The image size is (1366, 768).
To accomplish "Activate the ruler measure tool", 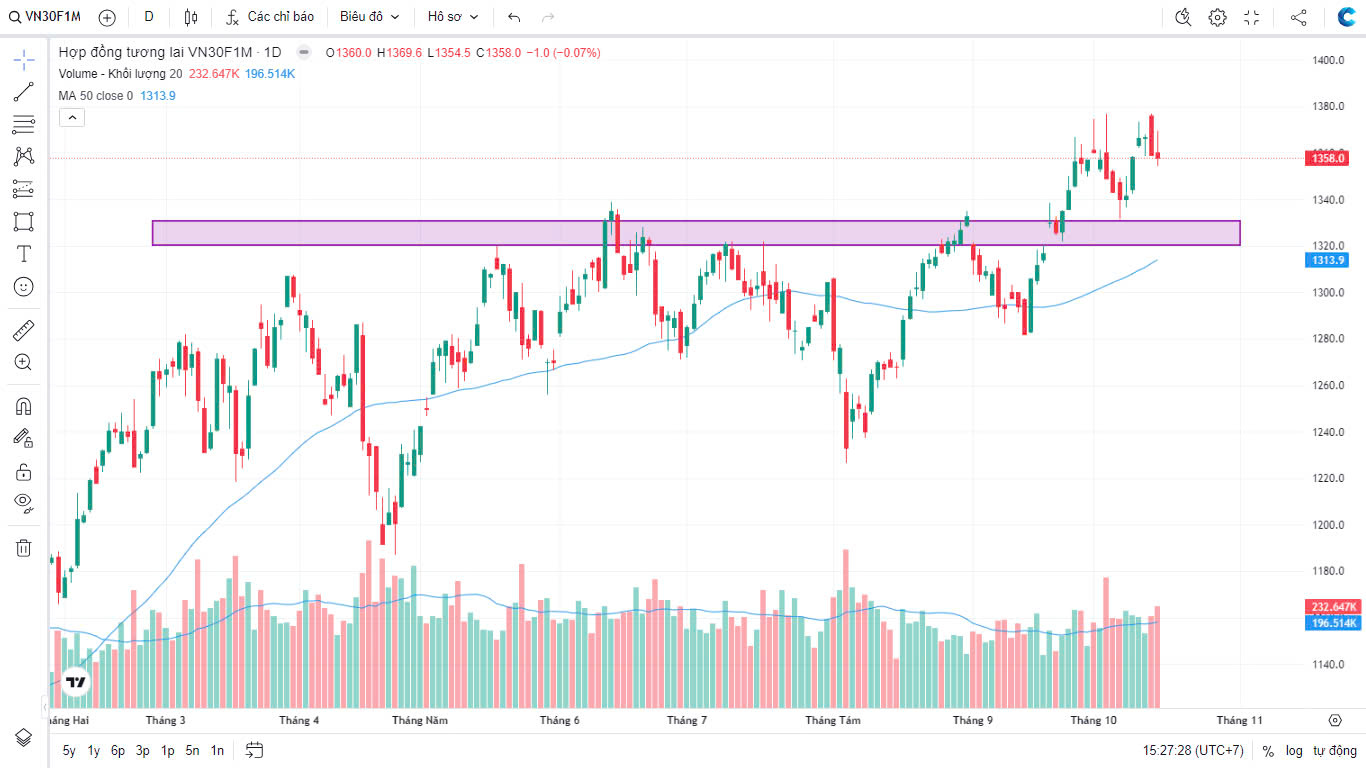I will (24, 329).
